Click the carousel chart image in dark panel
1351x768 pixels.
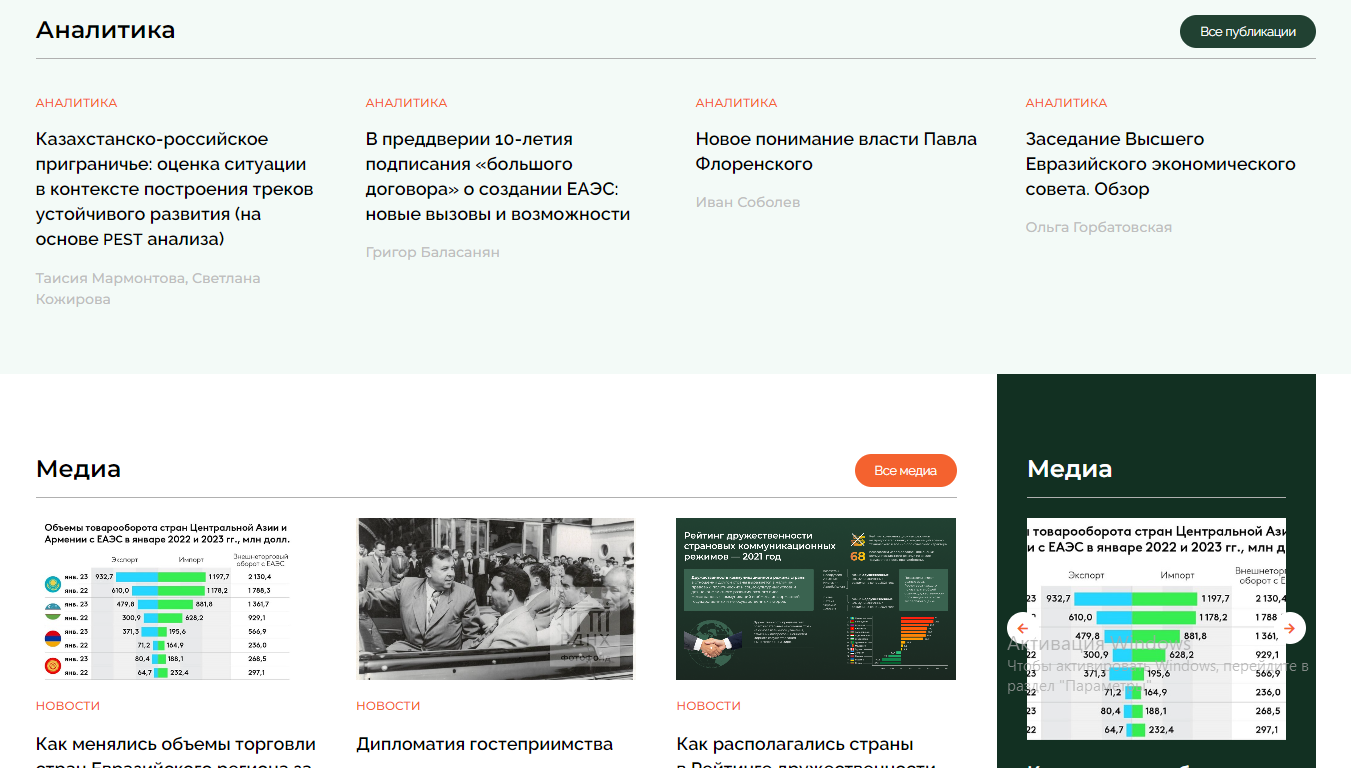1156,628
